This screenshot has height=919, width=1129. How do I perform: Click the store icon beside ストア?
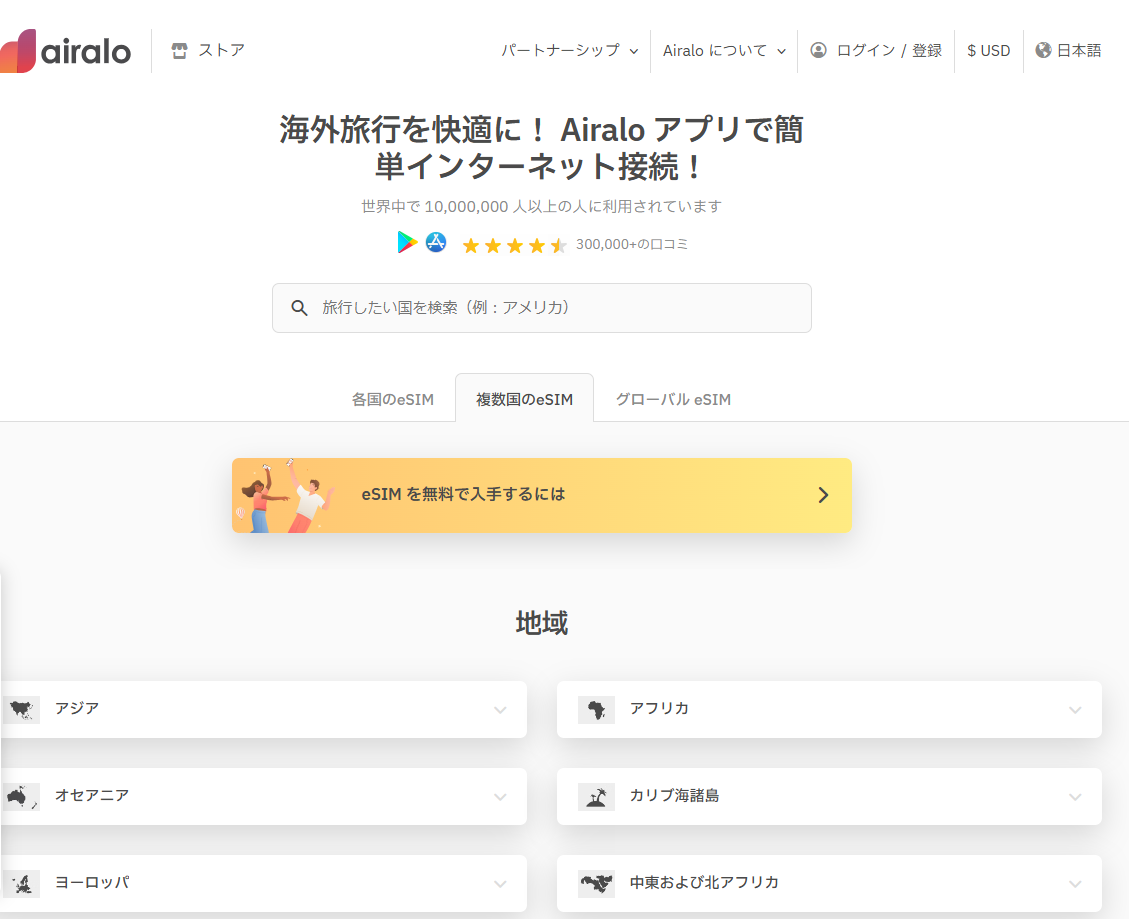pyautogui.click(x=179, y=50)
